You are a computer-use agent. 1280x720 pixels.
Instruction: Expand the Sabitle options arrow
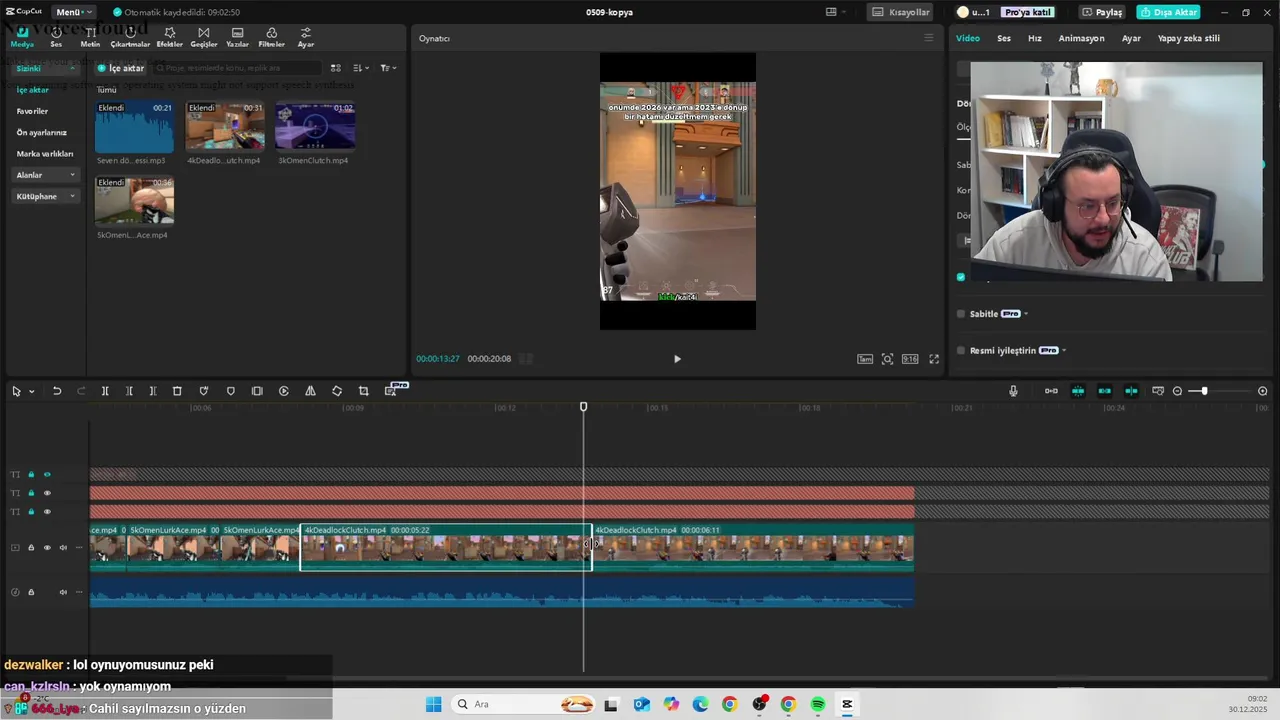click(1026, 314)
